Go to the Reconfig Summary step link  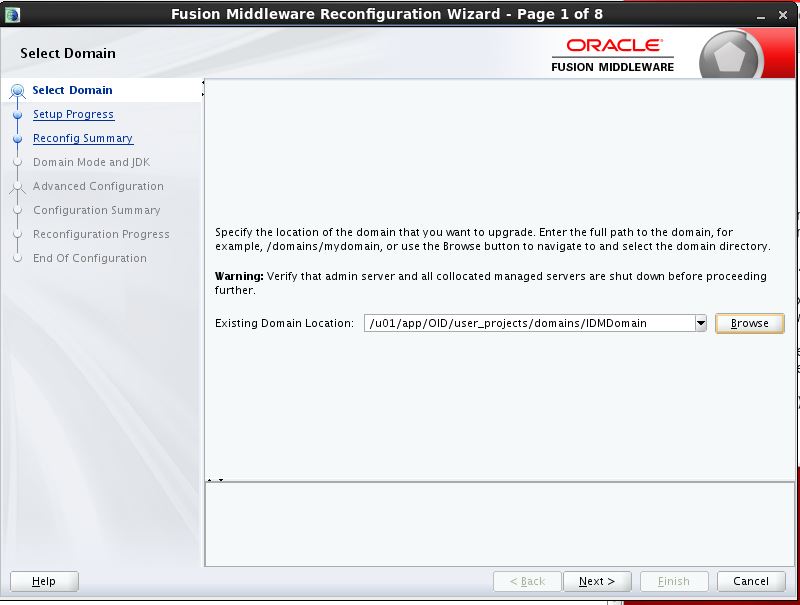pyautogui.click(x=83, y=138)
